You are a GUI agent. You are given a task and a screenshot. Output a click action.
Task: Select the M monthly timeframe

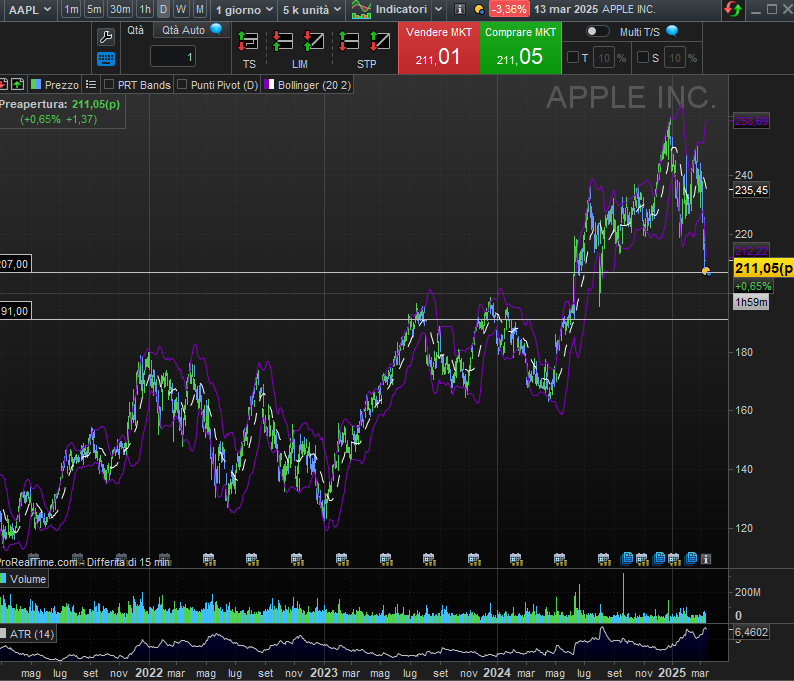pyautogui.click(x=200, y=9)
